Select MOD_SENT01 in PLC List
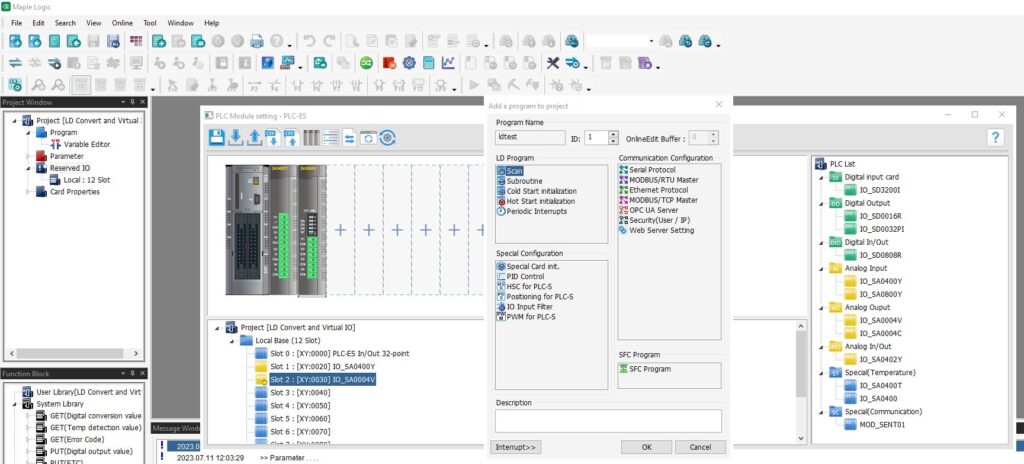Image resolution: width=1024 pixels, height=464 pixels. (x=882, y=424)
